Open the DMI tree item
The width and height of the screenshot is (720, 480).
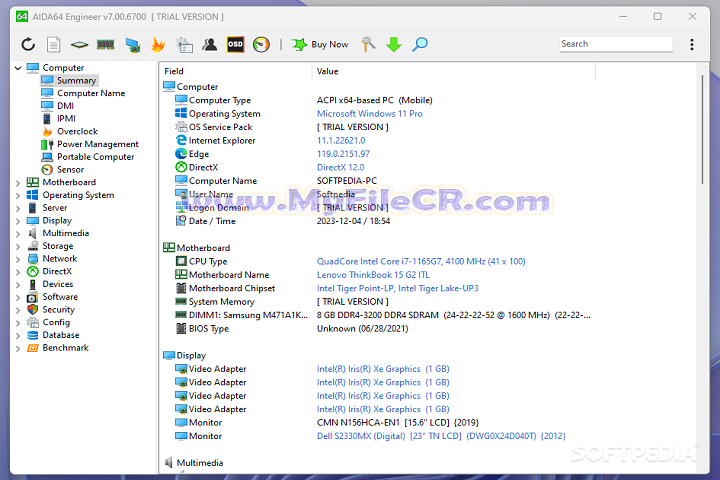tap(65, 106)
